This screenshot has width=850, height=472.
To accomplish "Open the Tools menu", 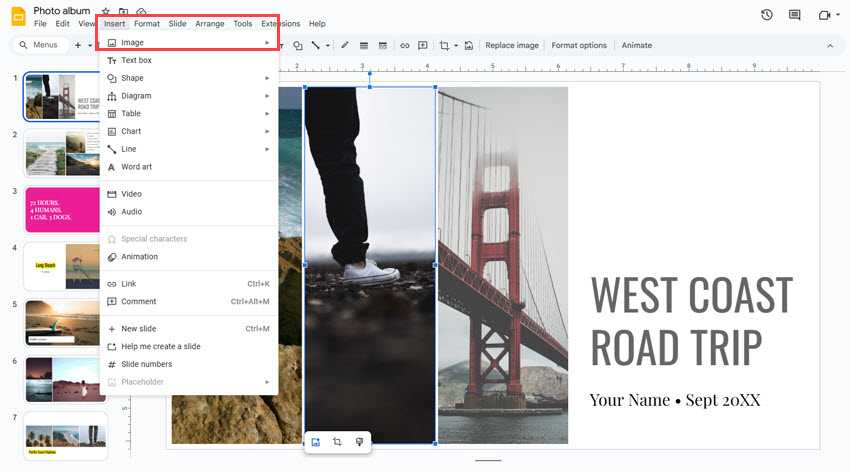I will 243,24.
